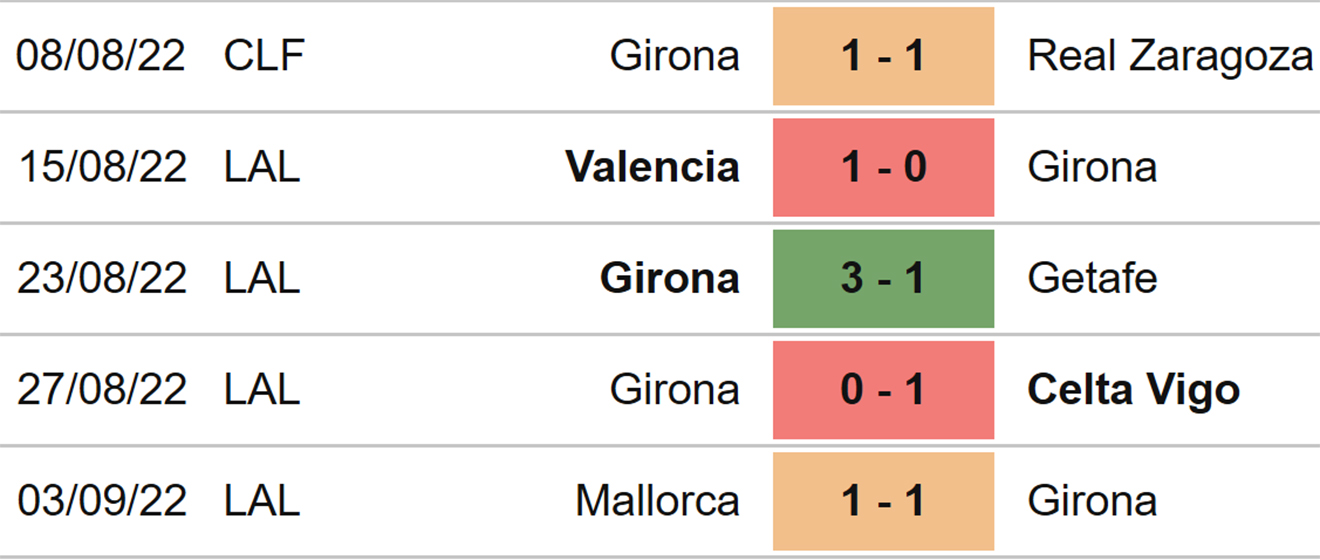The width and height of the screenshot is (1320, 560).
Task: Click the Real Zaragoza team name
Action: click(x=1170, y=56)
